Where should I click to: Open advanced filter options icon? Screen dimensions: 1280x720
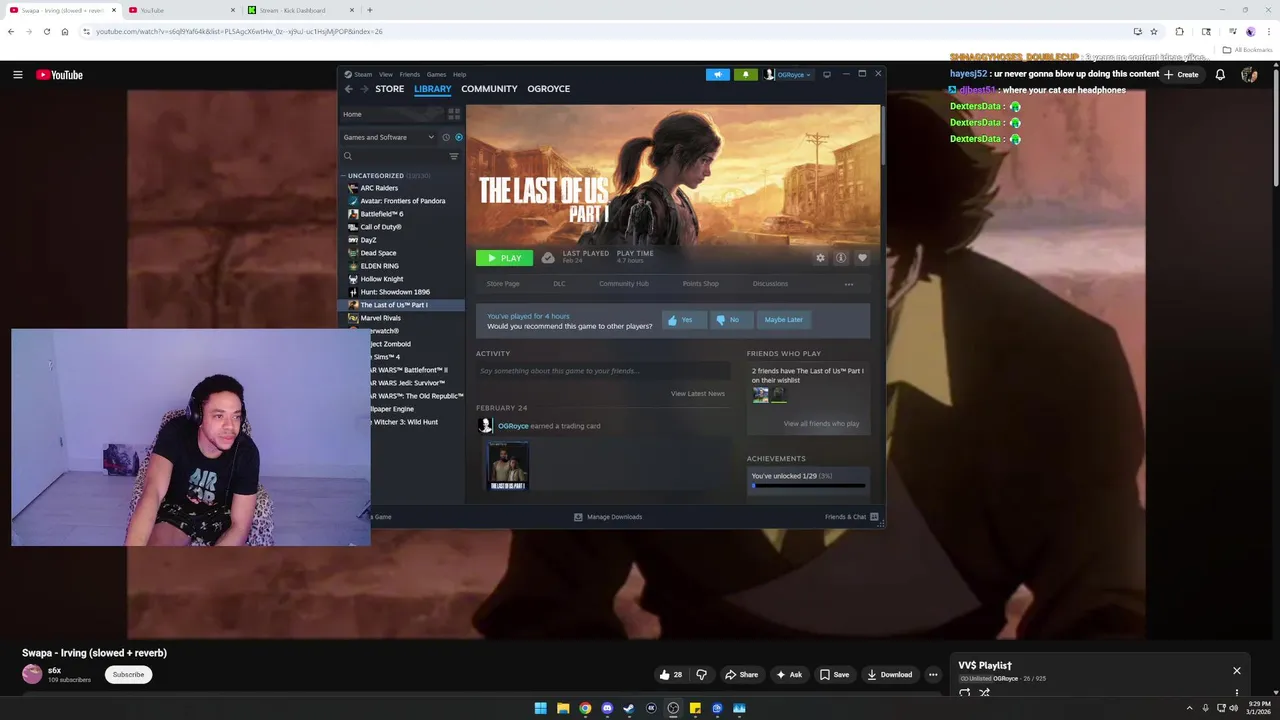coord(454,156)
